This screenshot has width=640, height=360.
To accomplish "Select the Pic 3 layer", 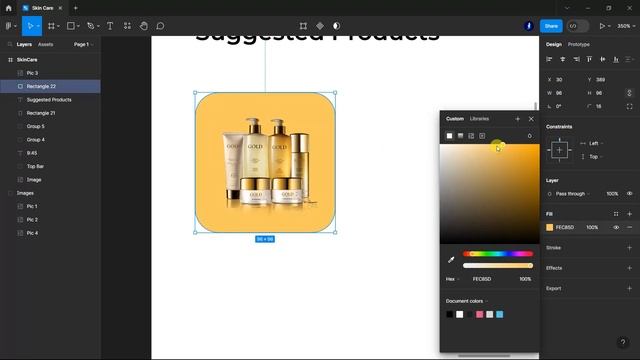I will pyautogui.click(x=50, y=73).
